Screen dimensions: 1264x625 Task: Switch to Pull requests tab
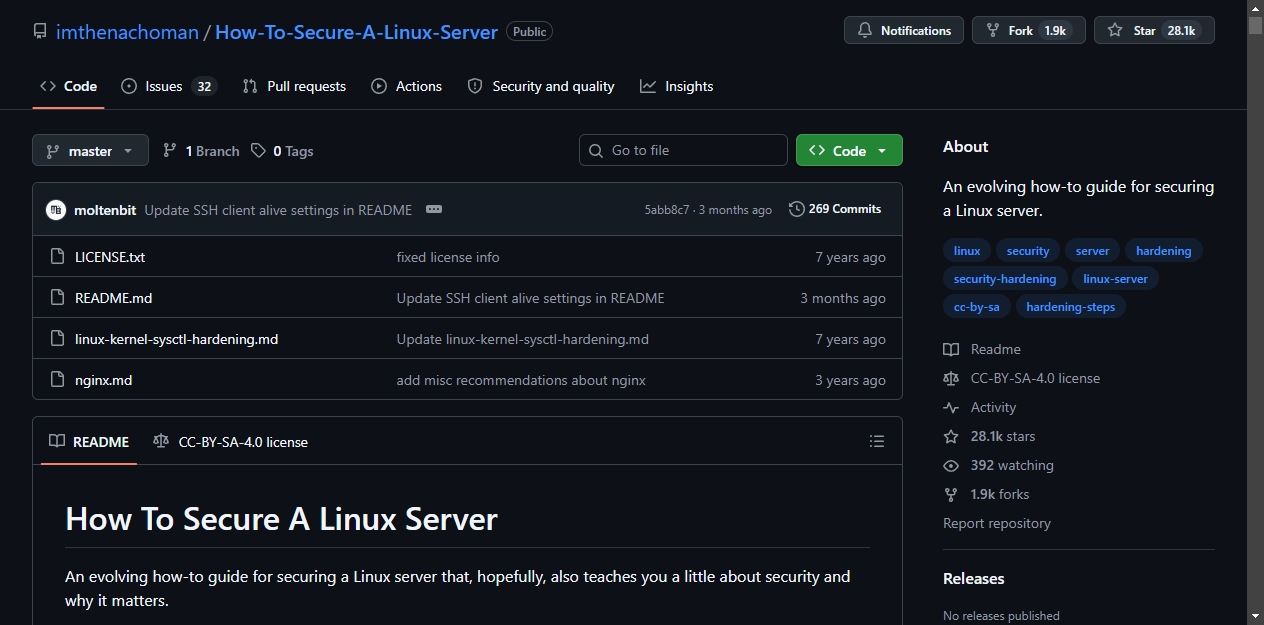click(x=294, y=86)
